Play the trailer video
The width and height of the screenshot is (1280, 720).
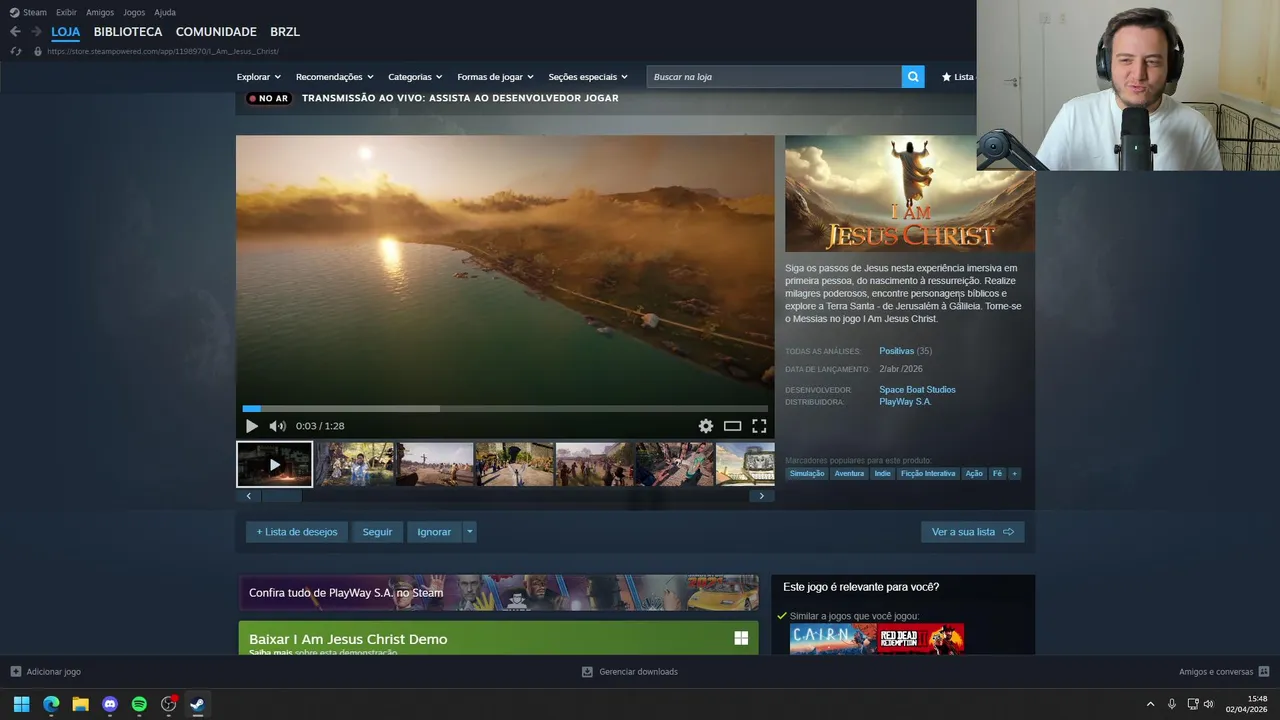point(252,426)
